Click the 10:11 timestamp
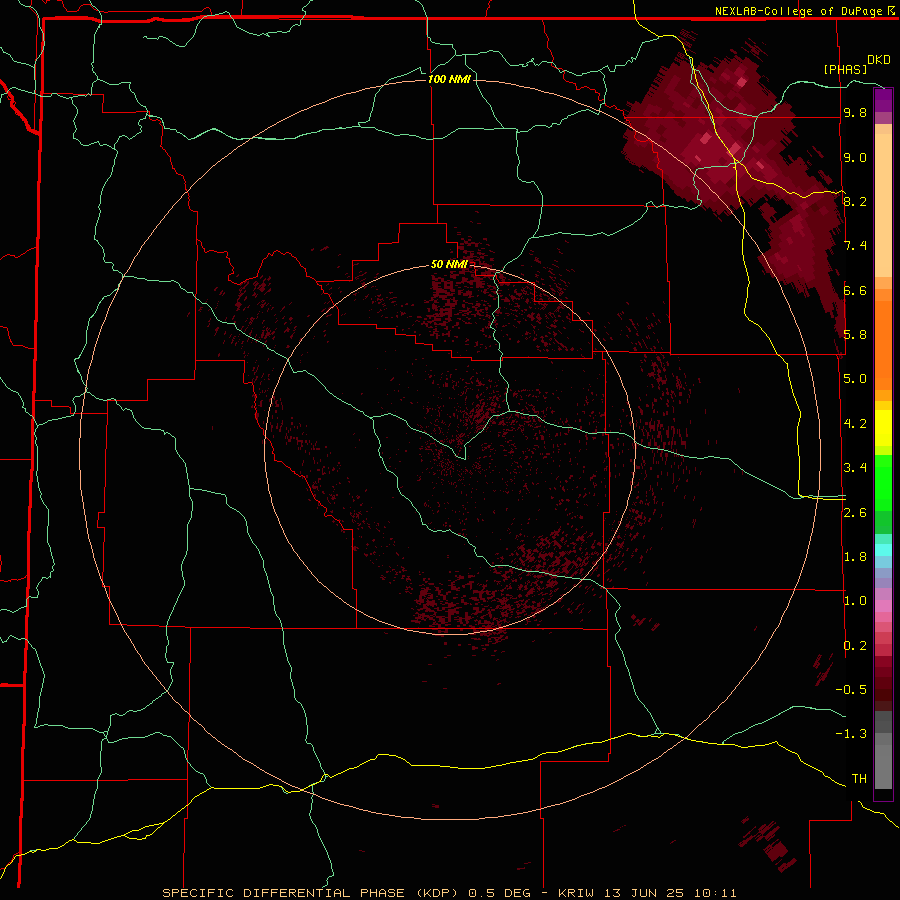The width and height of the screenshot is (900, 900). point(715,893)
